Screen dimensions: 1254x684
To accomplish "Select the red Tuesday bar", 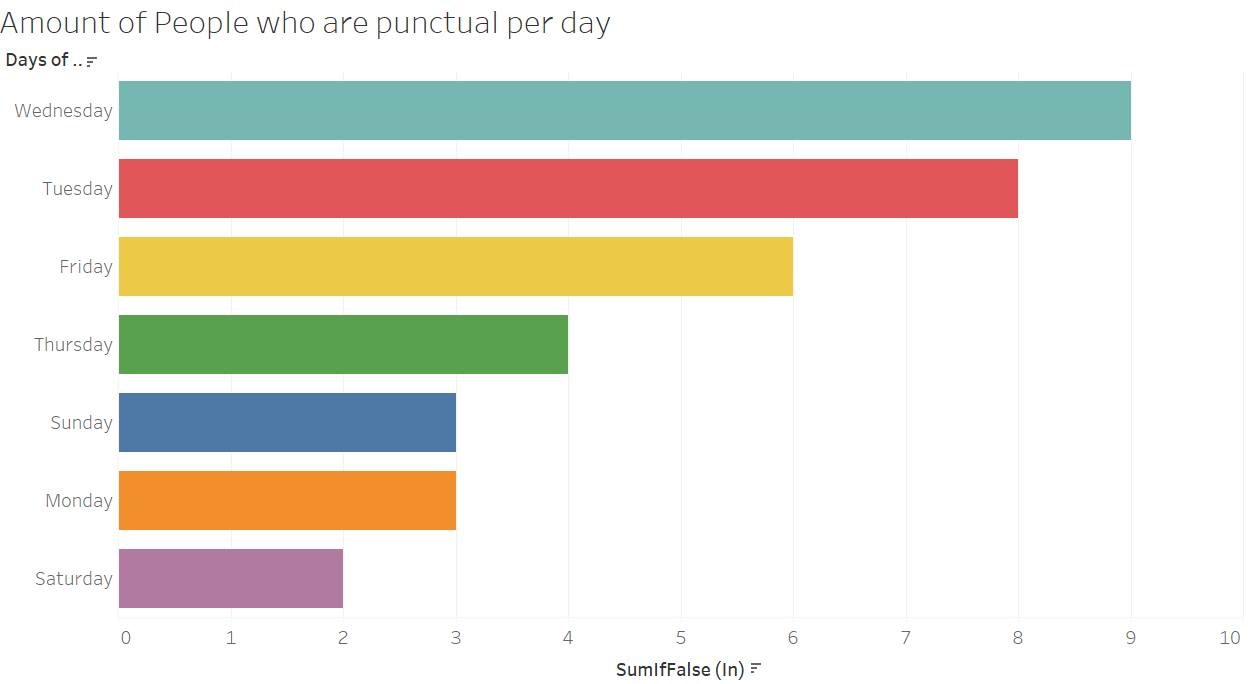I will [x=568, y=188].
